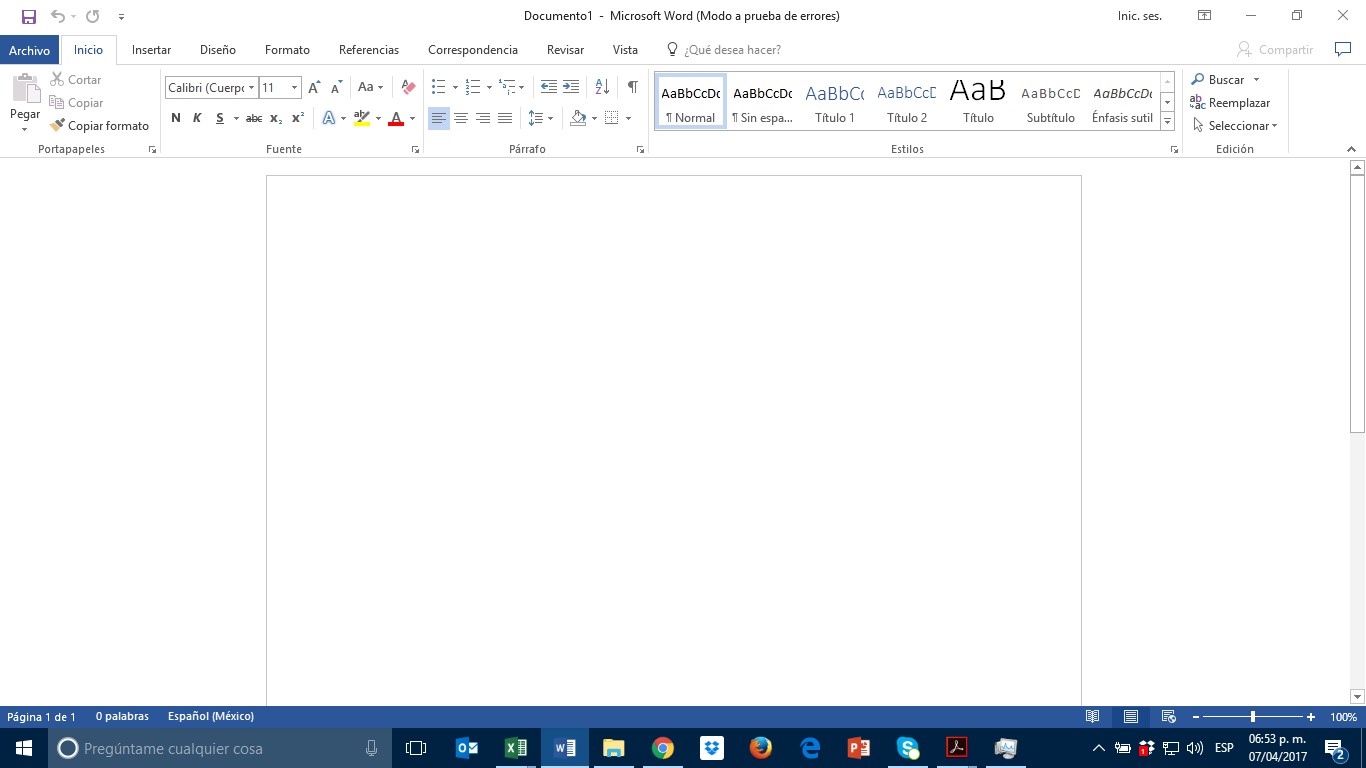Click the Pegar clipboard icon

[25, 90]
